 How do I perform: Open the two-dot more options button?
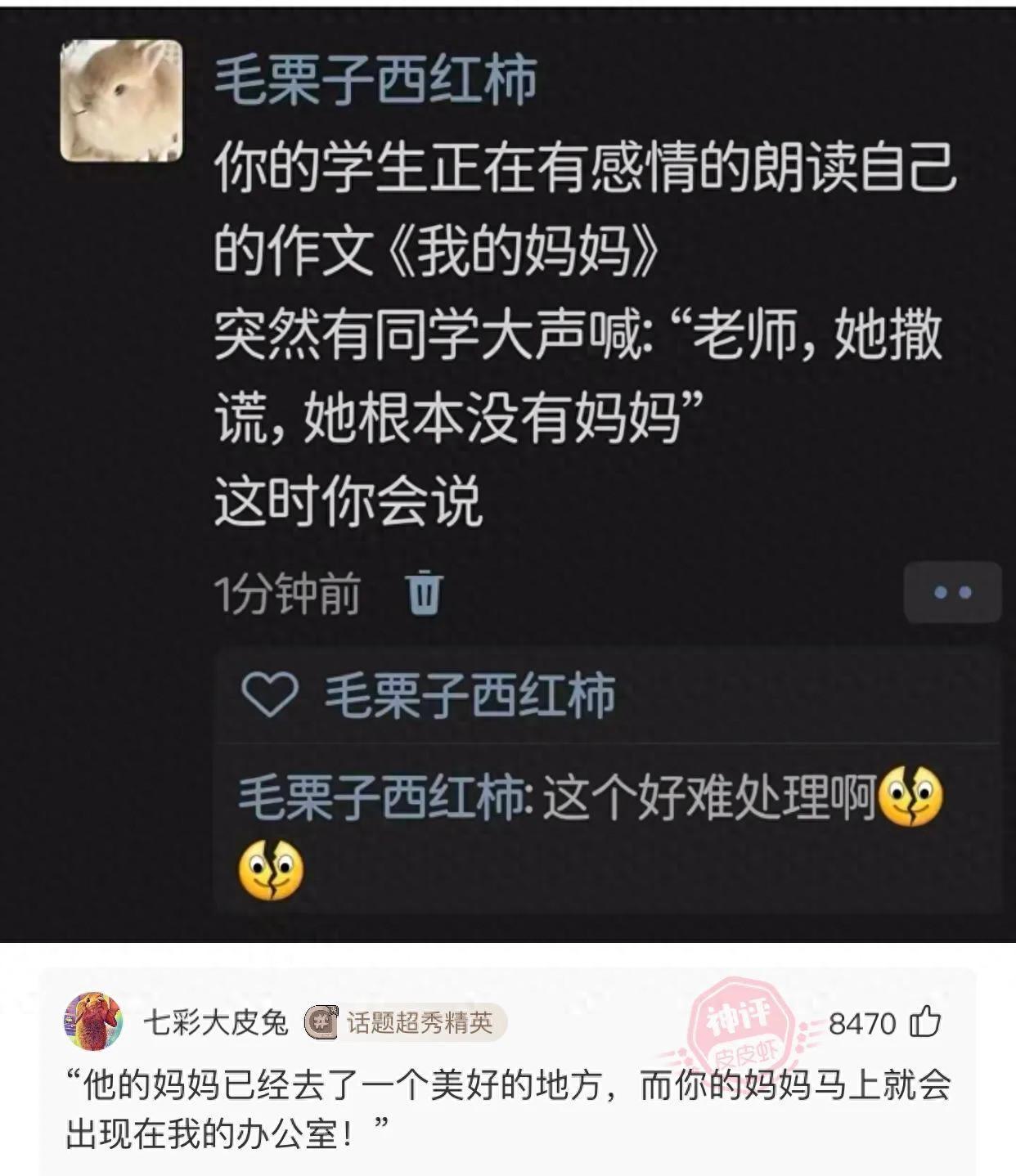[952, 592]
